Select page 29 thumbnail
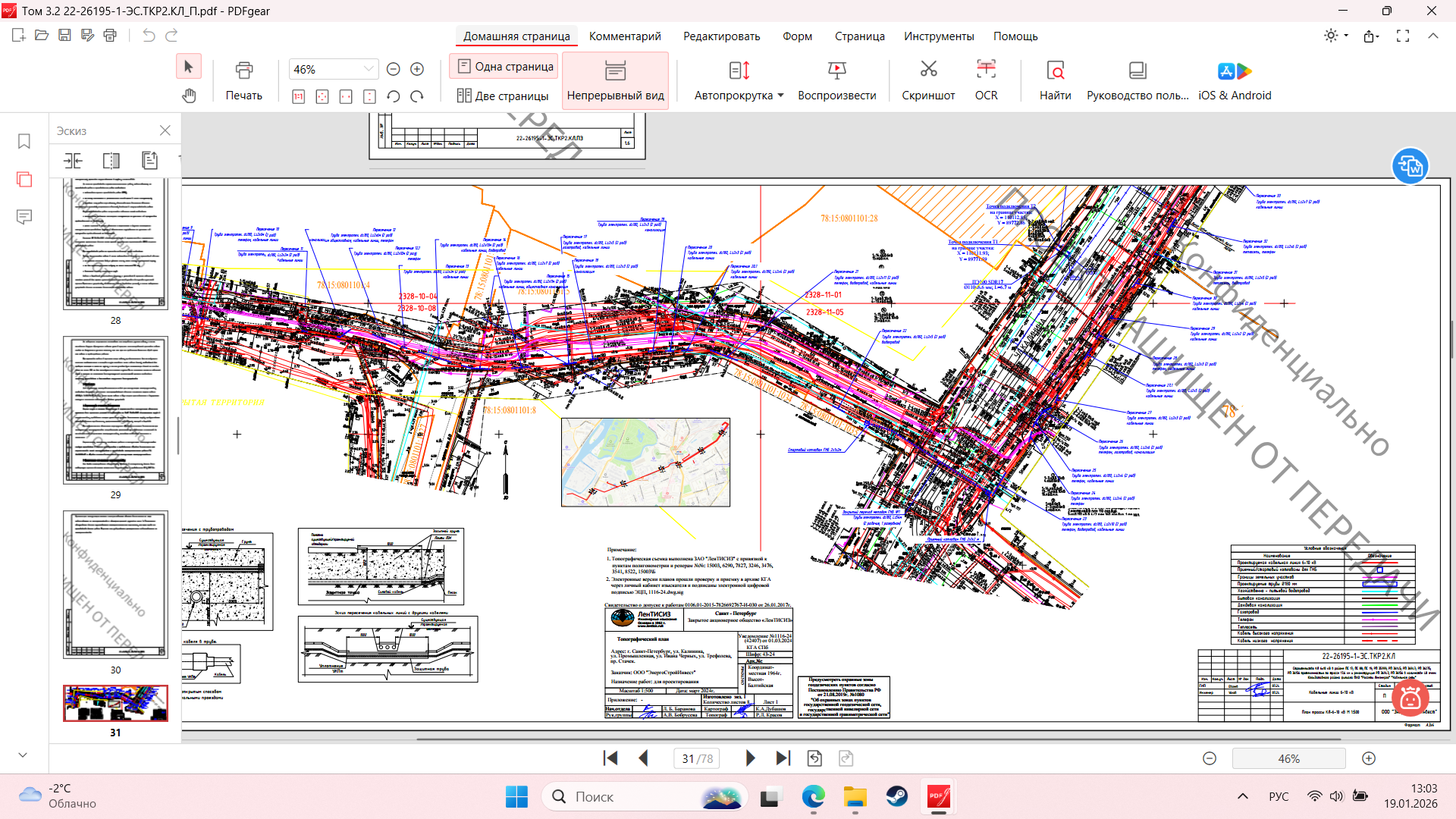Viewport: 1456px width, 819px height. coord(115,410)
